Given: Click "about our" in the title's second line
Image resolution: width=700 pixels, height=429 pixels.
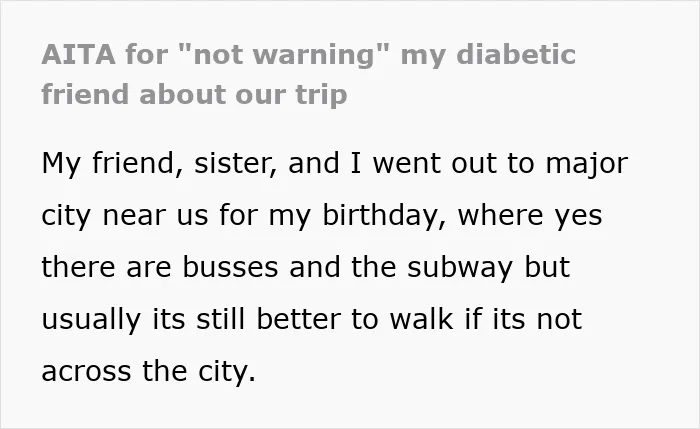Looking at the screenshot, I should tap(212, 95).
